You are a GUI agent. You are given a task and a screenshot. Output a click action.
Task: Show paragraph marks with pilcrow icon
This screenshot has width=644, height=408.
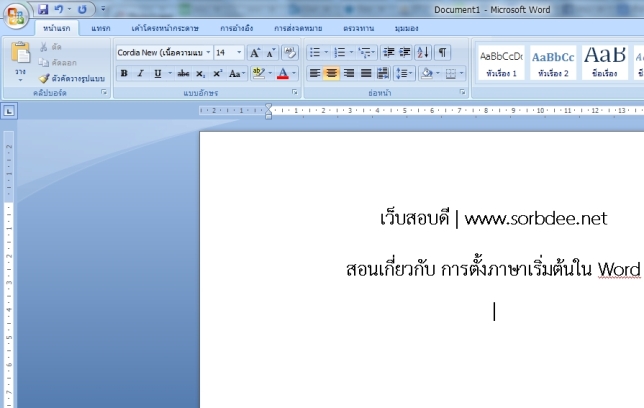[442, 53]
